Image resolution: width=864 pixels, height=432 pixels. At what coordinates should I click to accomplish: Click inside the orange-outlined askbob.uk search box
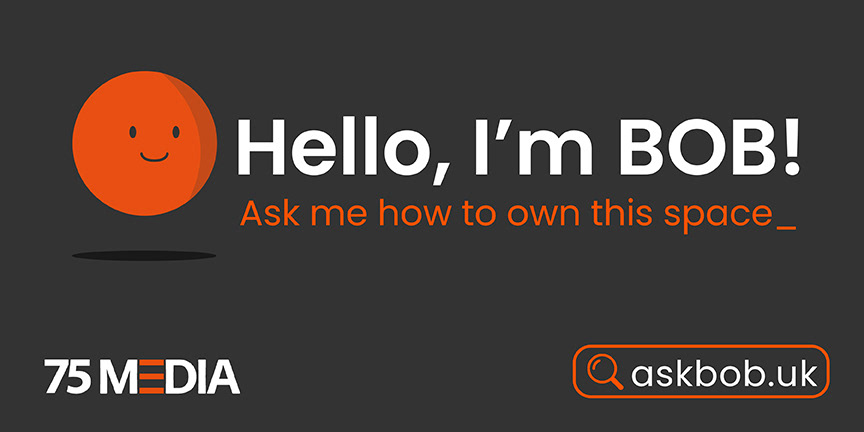[x=701, y=371]
